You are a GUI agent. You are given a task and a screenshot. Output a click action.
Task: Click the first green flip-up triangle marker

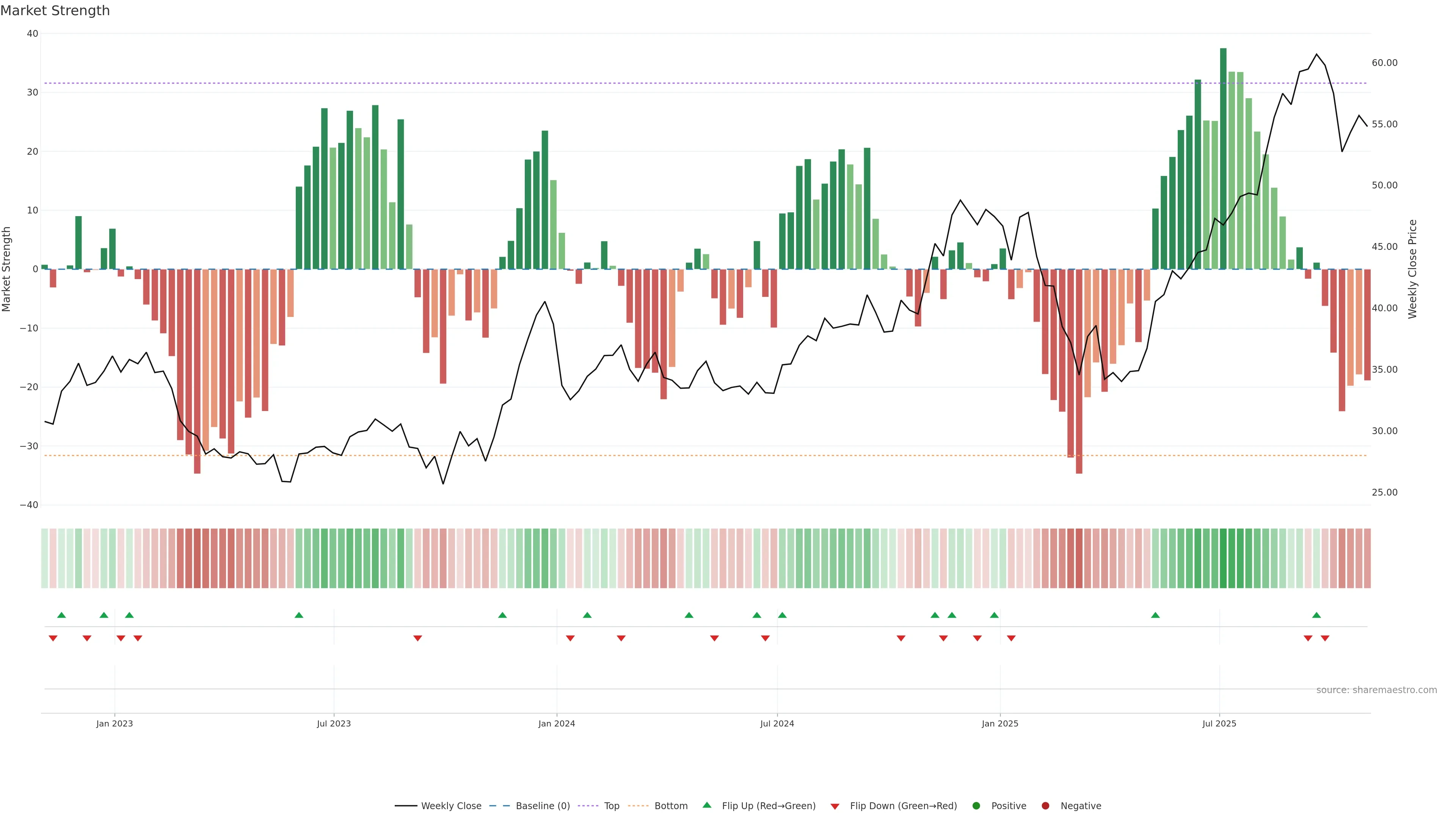(x=61, y=615)
